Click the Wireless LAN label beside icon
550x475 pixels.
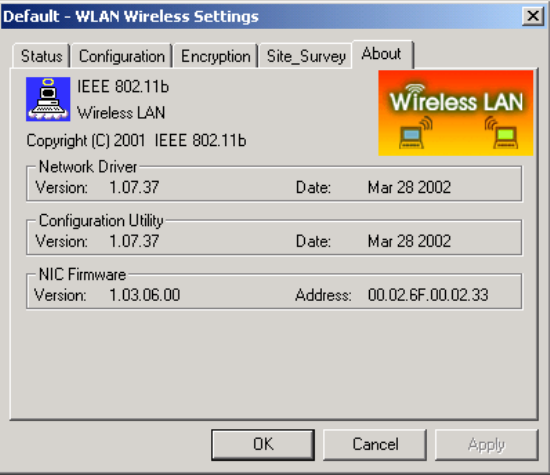point(121,113)
